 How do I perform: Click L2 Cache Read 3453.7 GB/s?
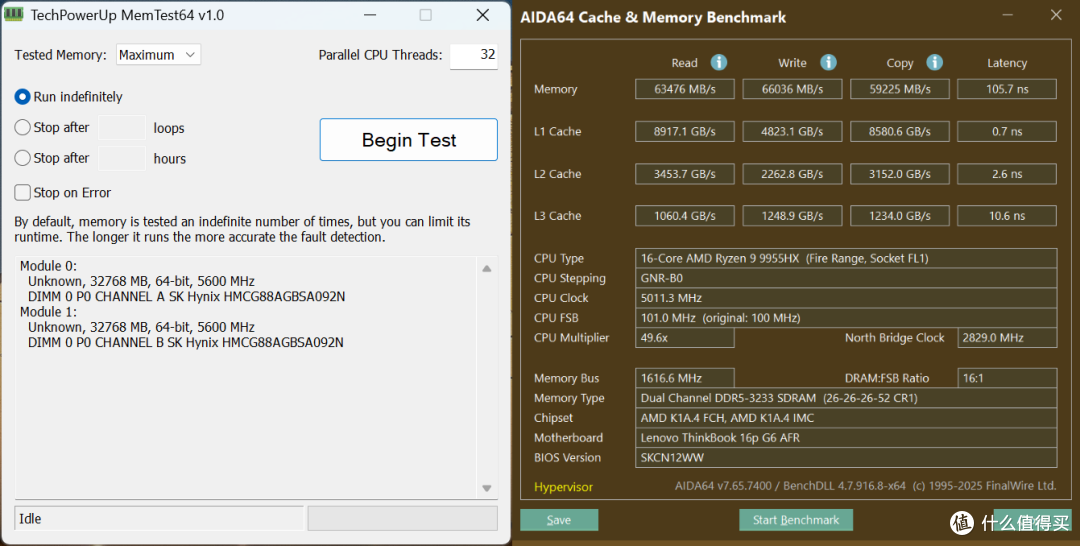(685, 174)
